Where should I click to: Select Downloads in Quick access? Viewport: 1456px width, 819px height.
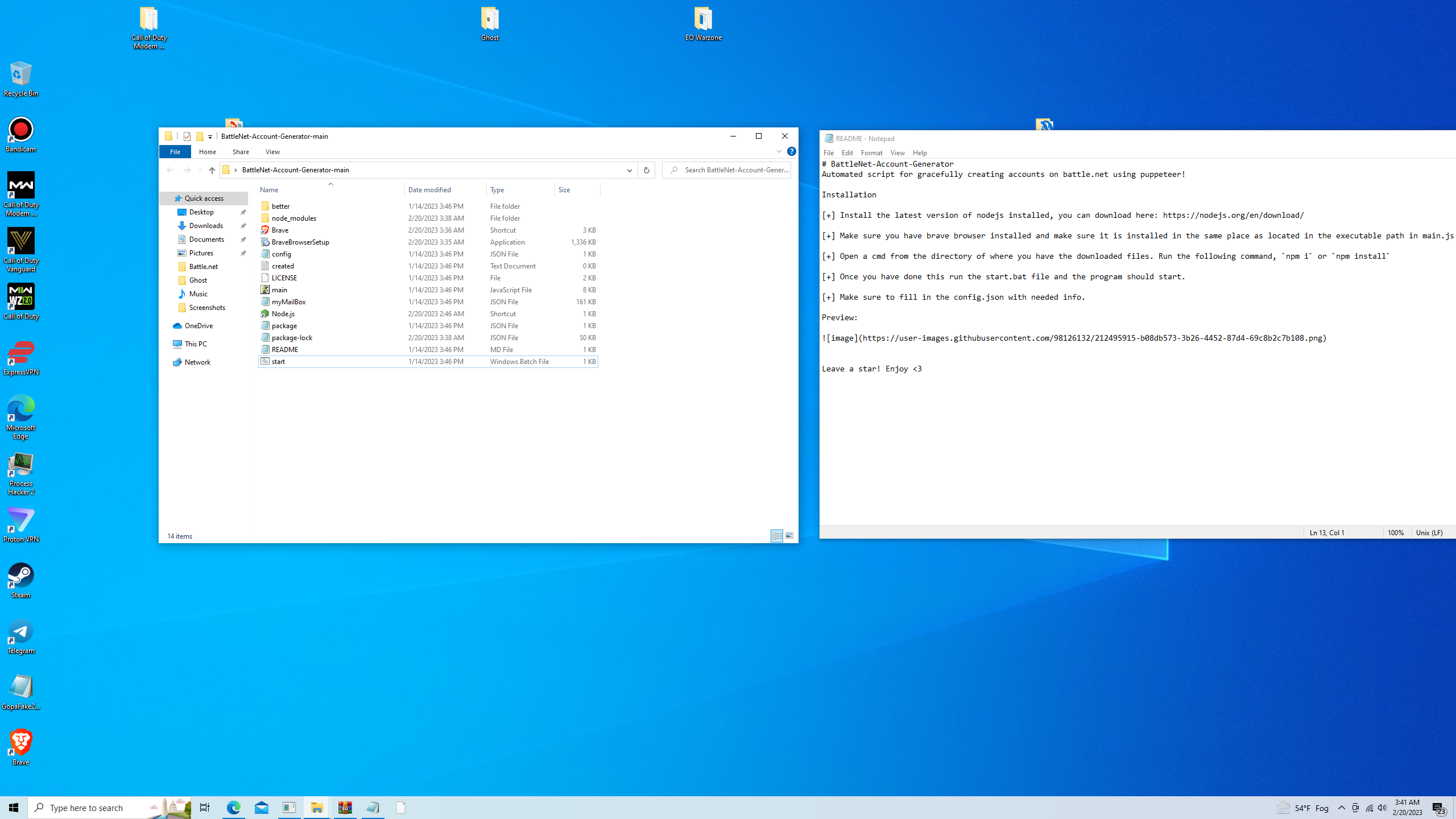tap(206, 226)
